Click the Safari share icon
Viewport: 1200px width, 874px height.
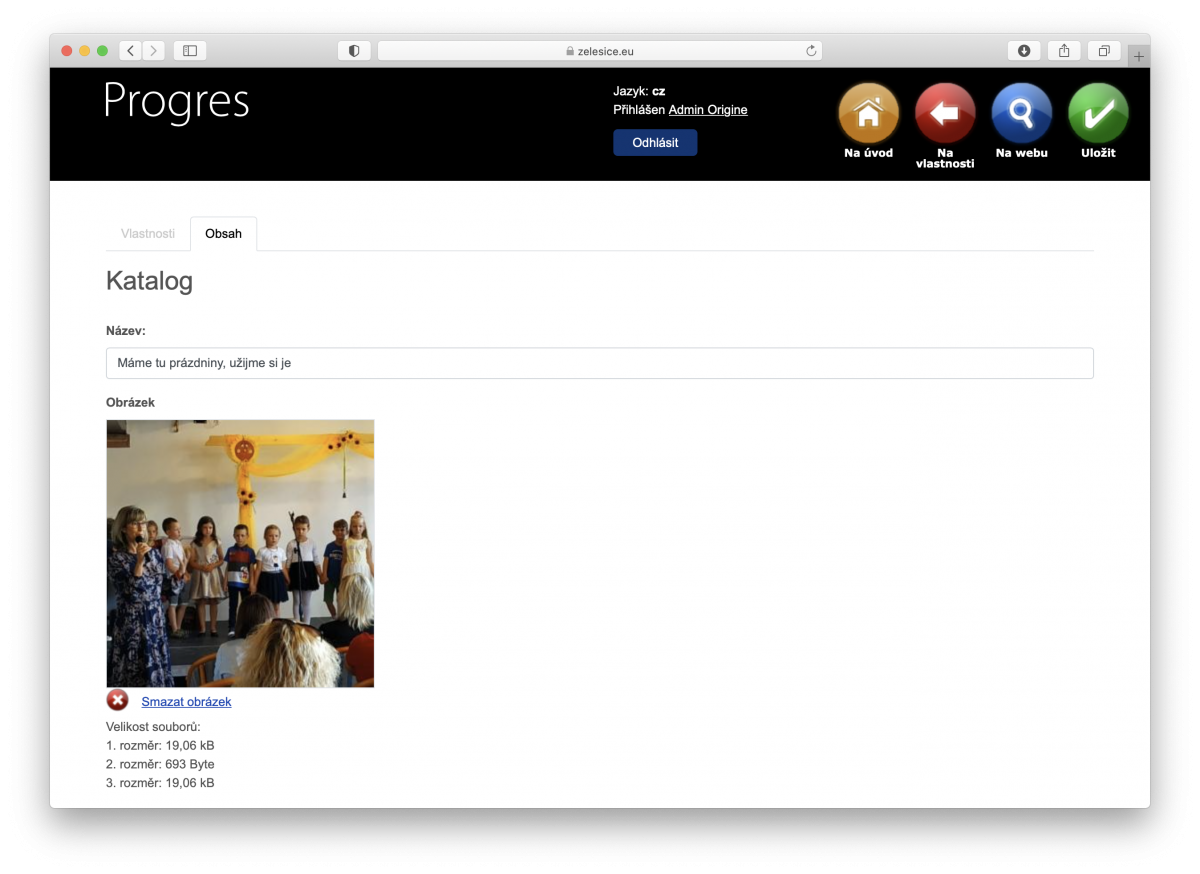click(x=1064, y=51)
